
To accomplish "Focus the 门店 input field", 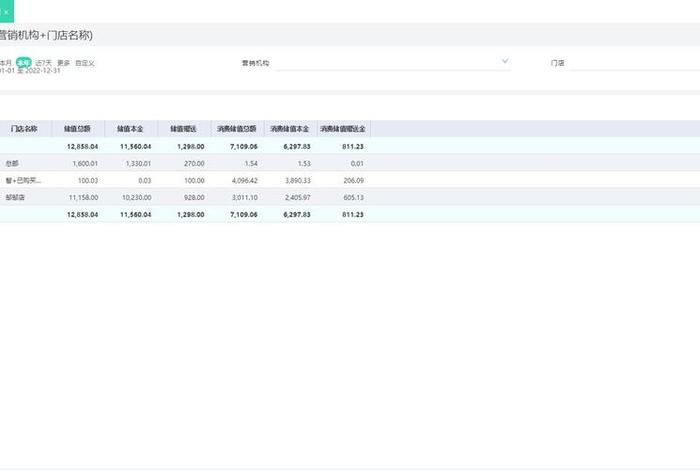I will (x=632, y=62).
